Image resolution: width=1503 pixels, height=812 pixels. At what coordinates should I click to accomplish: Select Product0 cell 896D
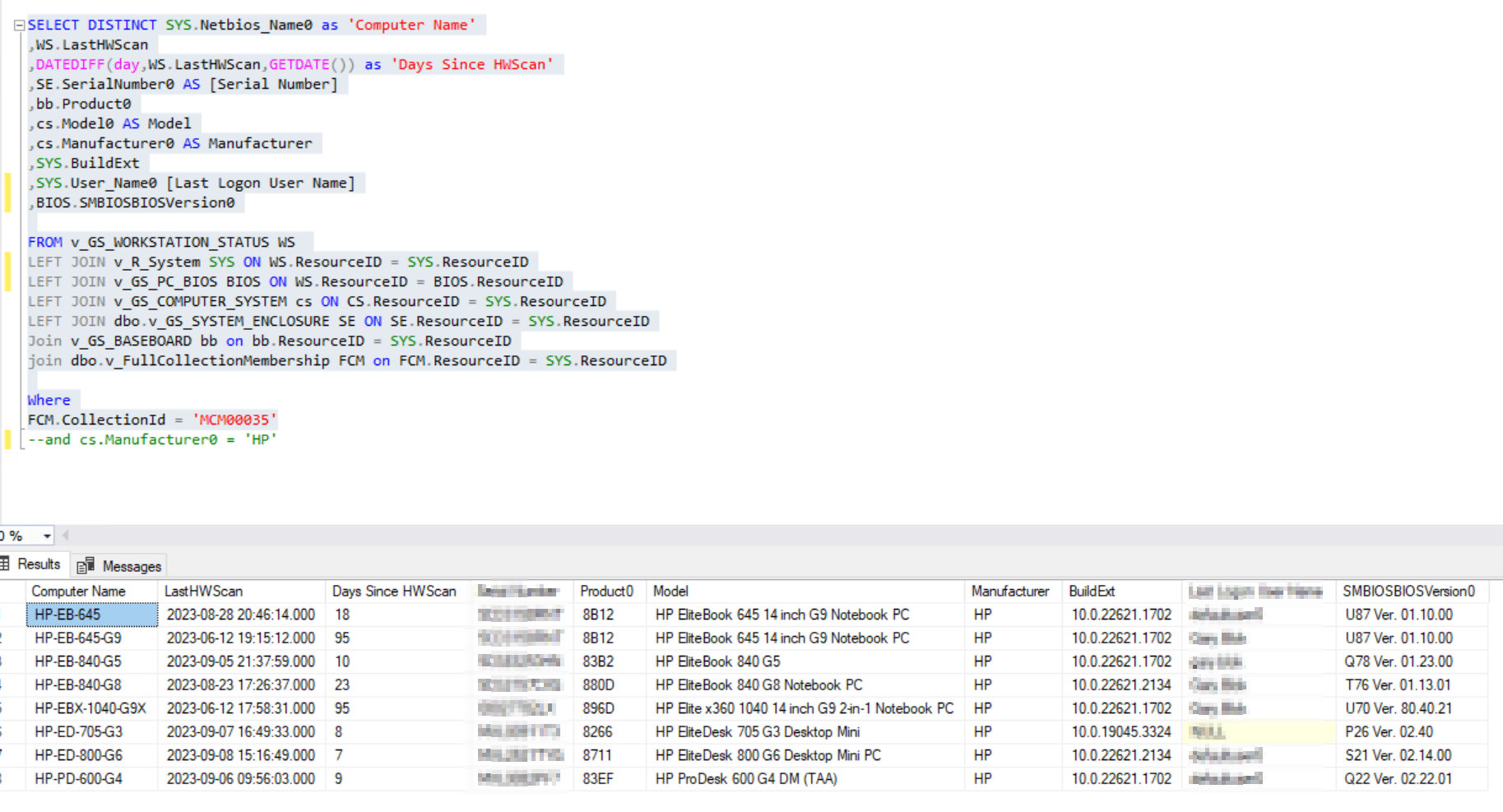click(x=611, y=708)
